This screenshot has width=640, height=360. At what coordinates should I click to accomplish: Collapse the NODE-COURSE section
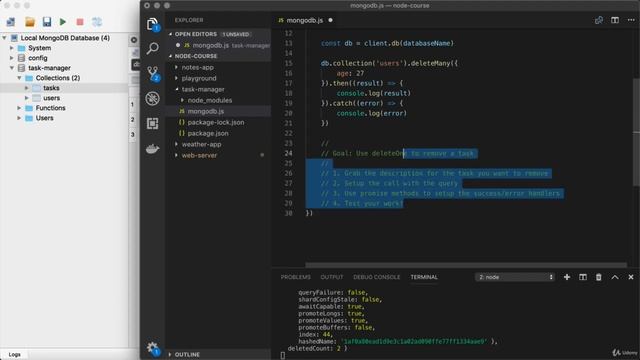click(x=171, y=56)
